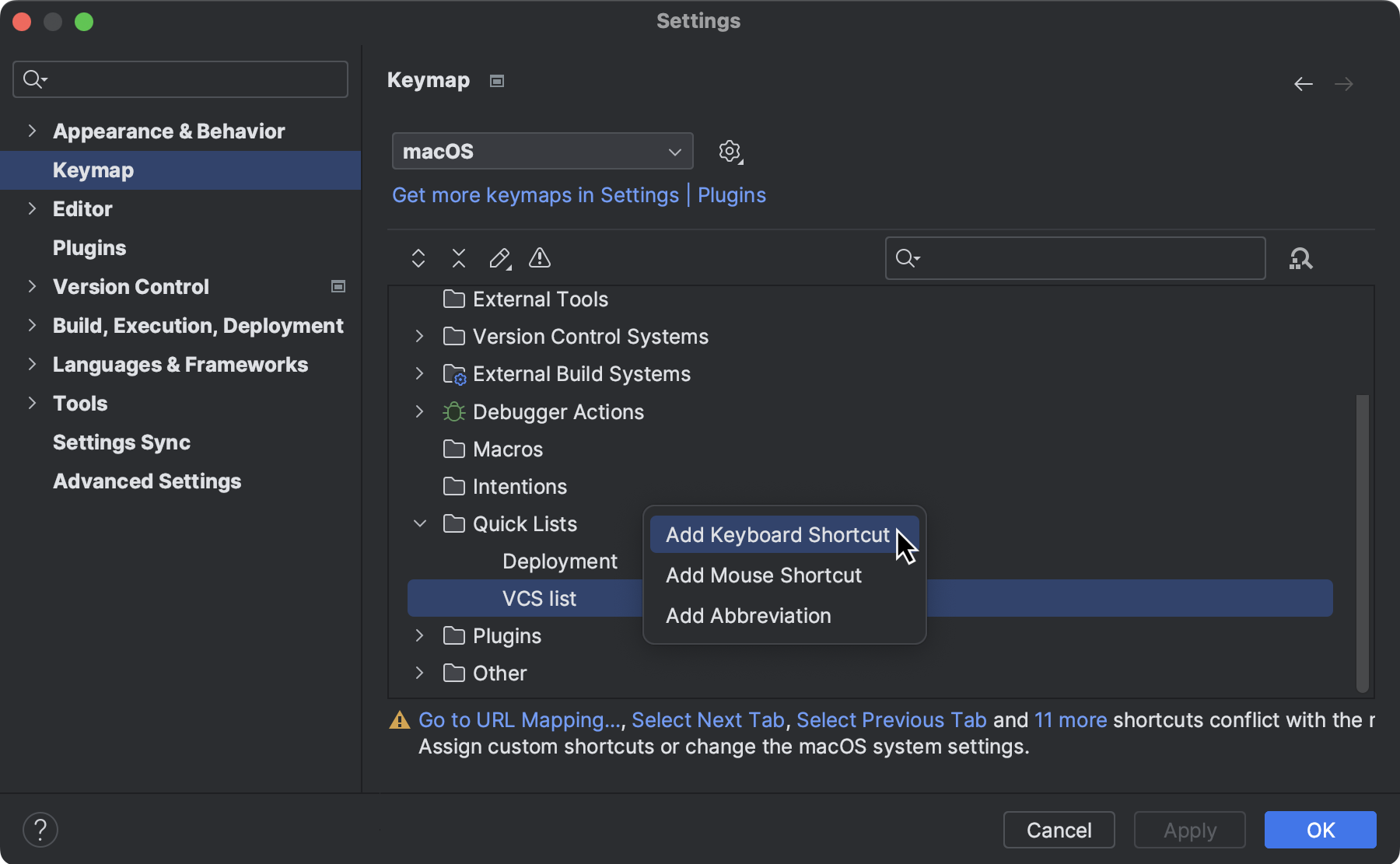The height and width of the screenshot is (864, 1400).
Task: Open the help question mark icon
Action: (x=40, y=829)
